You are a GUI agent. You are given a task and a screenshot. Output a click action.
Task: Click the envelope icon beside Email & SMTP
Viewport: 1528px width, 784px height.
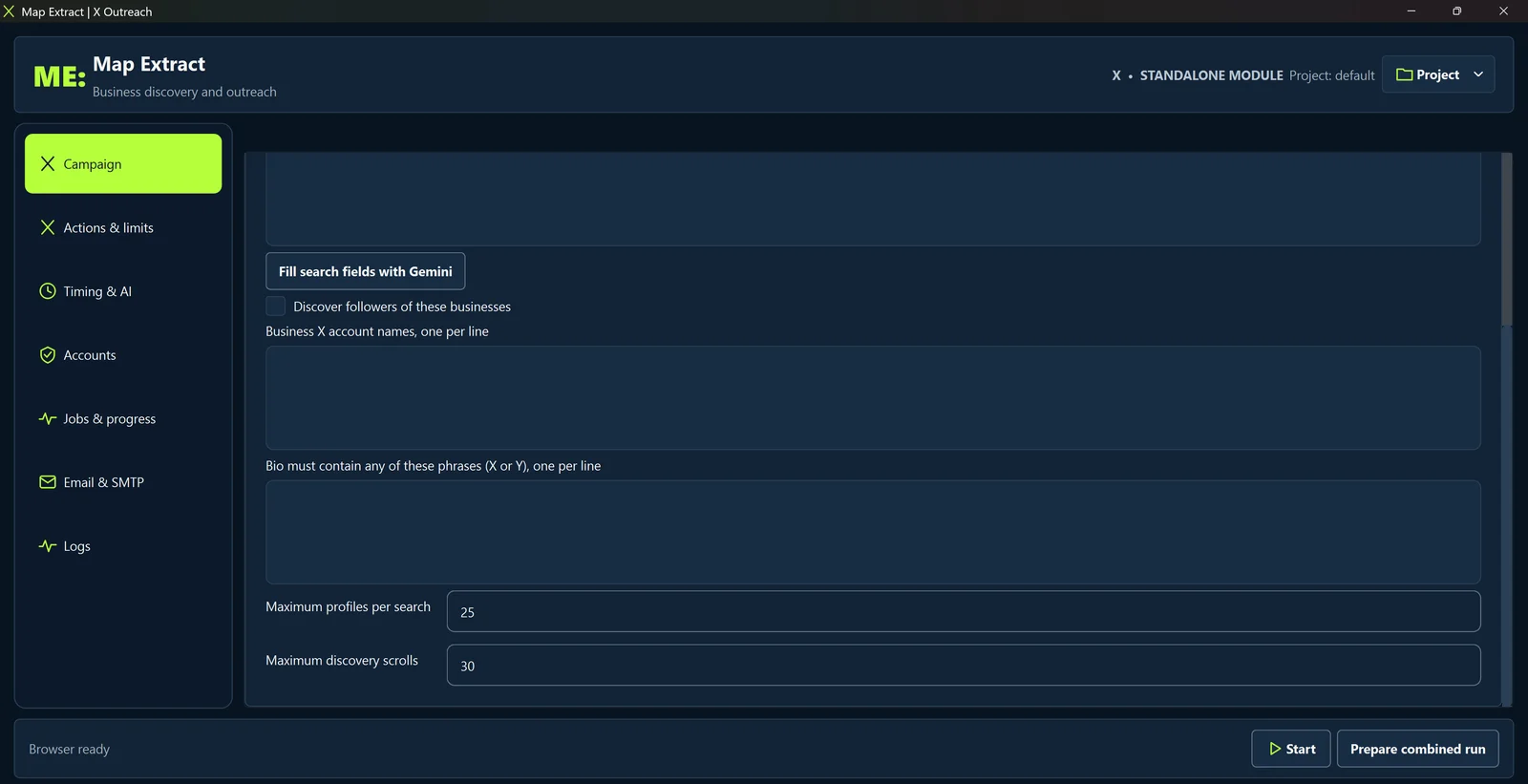(x=48, y=482)
